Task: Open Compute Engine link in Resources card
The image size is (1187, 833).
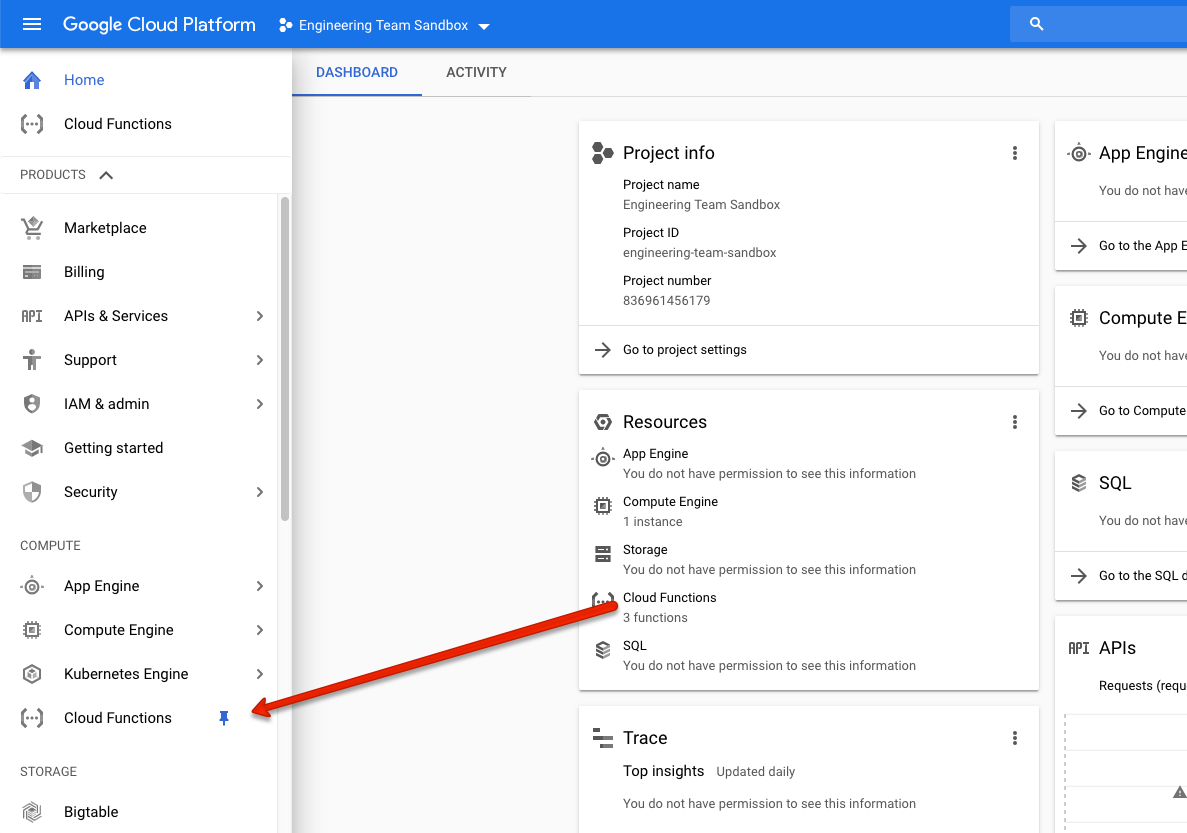Action: pyautogui.click(x=670, y=502)
